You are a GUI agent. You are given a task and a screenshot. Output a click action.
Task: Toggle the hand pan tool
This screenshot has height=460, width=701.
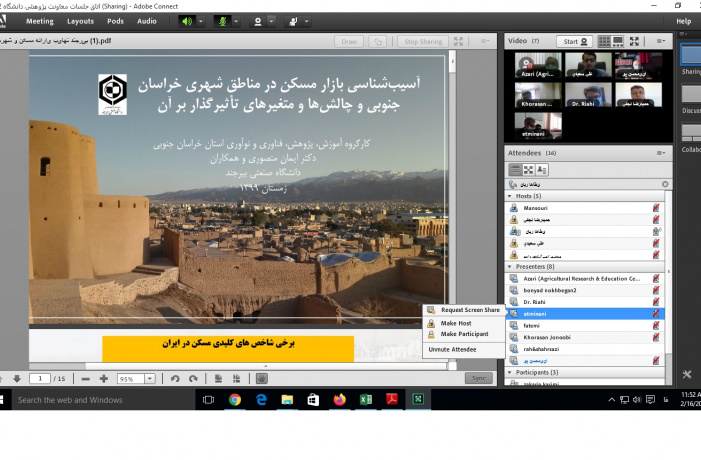262,379
